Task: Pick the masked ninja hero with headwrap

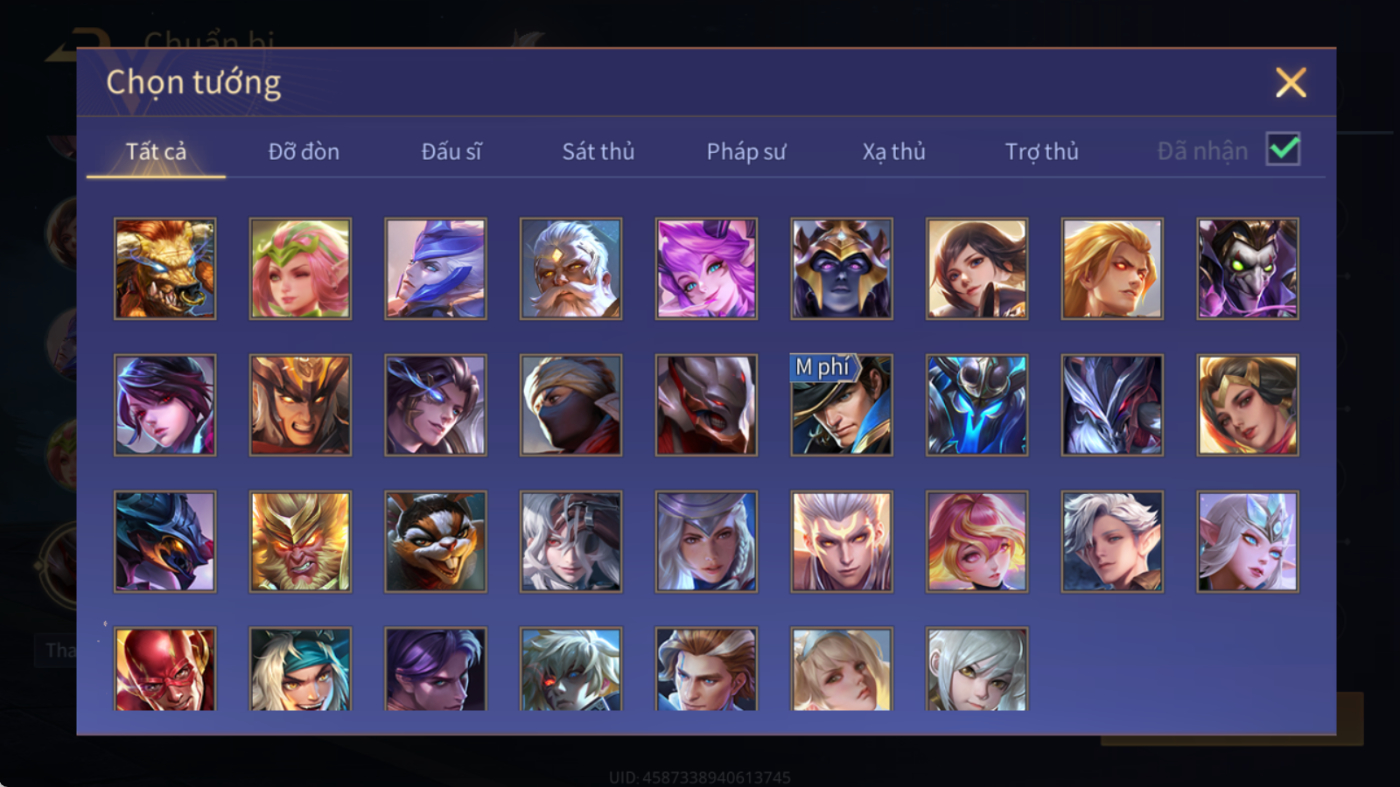Action: click(x=571, y=405)
